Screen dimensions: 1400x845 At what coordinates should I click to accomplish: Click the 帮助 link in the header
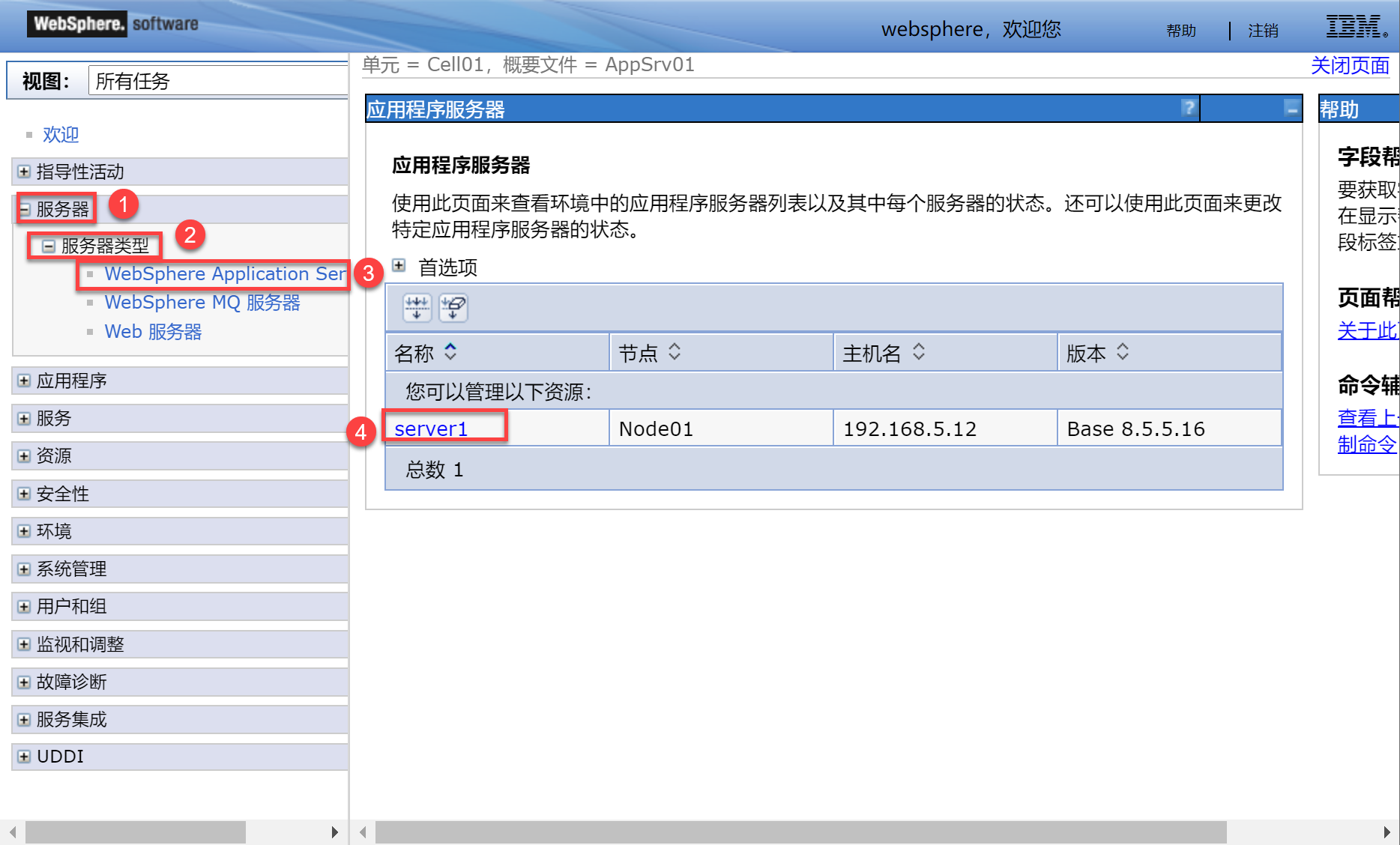(x=1181, y=30)
